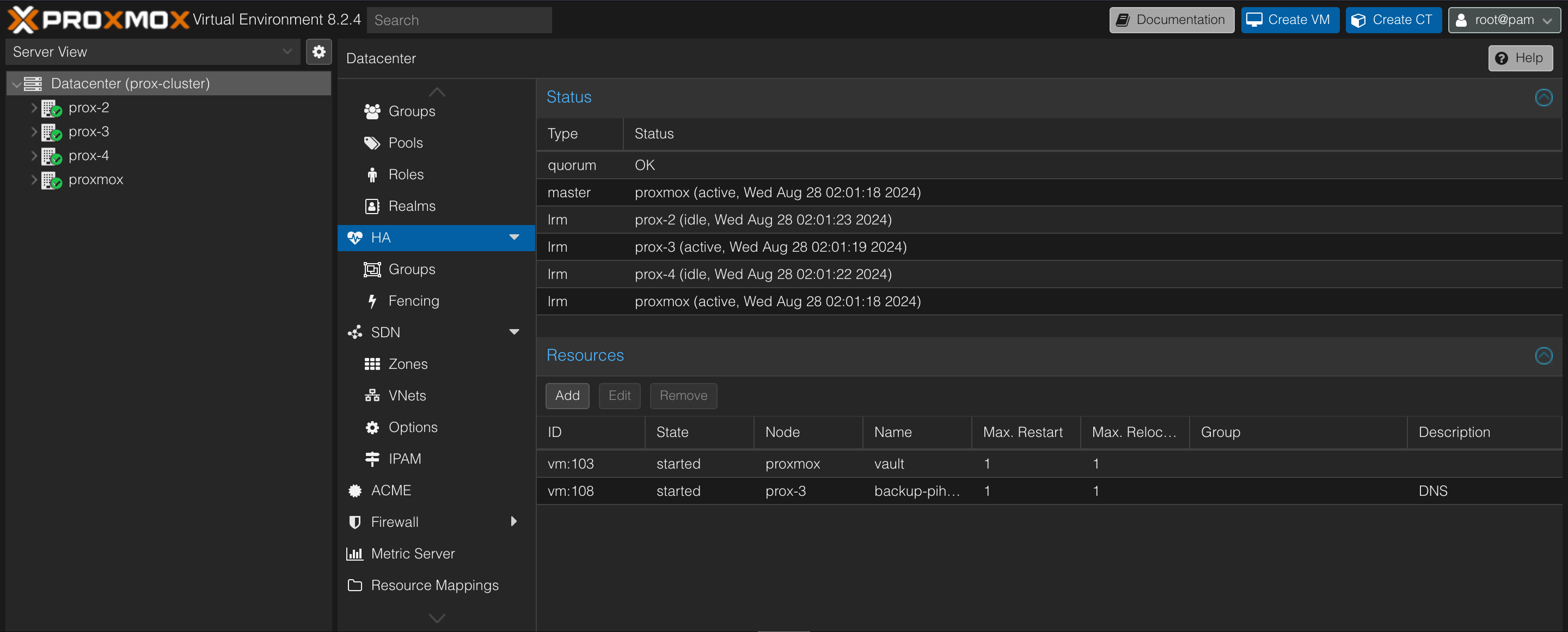Click the Create VM button
The image size is (1568, 632).
click(x=1289, y=20)
